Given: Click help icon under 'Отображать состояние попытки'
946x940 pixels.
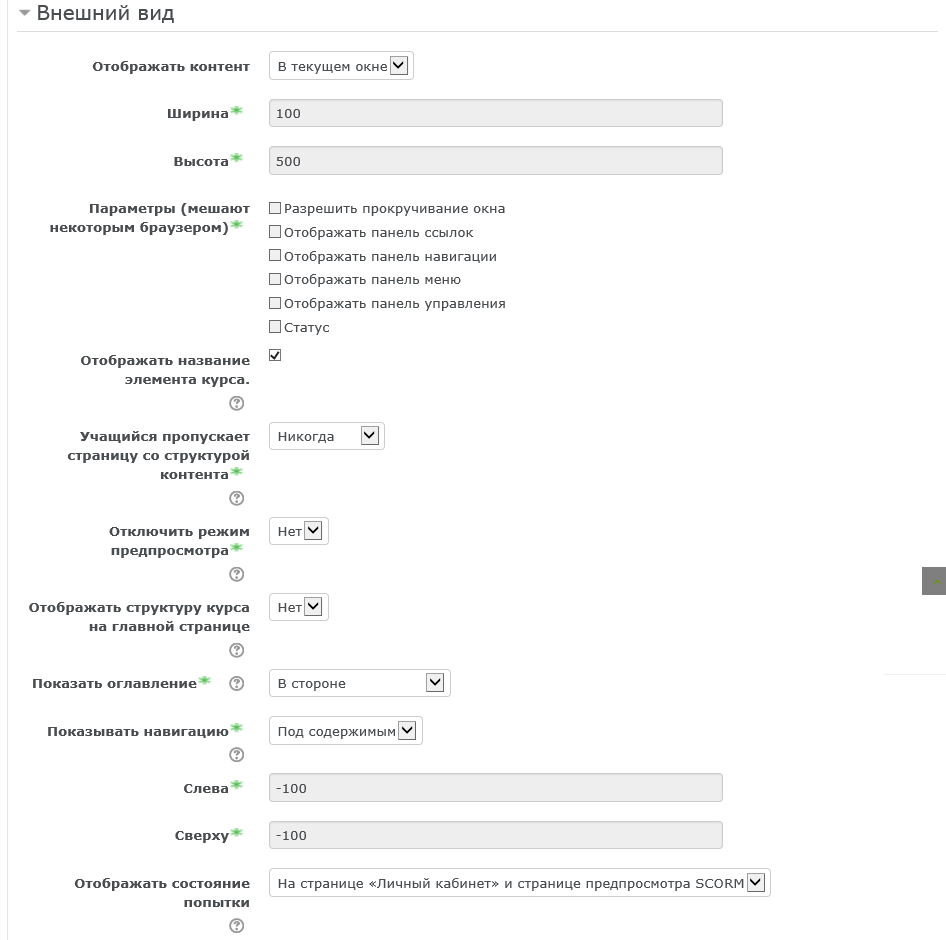Looking at the screenshot, I should (237, 927).
